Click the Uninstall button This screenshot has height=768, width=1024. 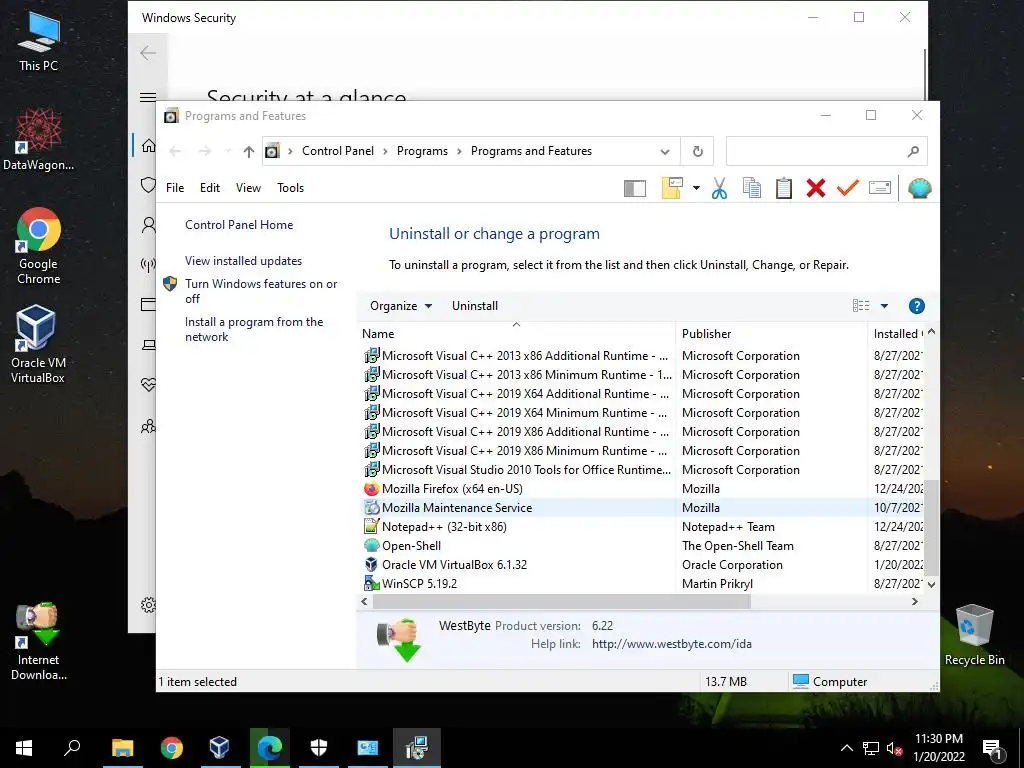(475, 306)
